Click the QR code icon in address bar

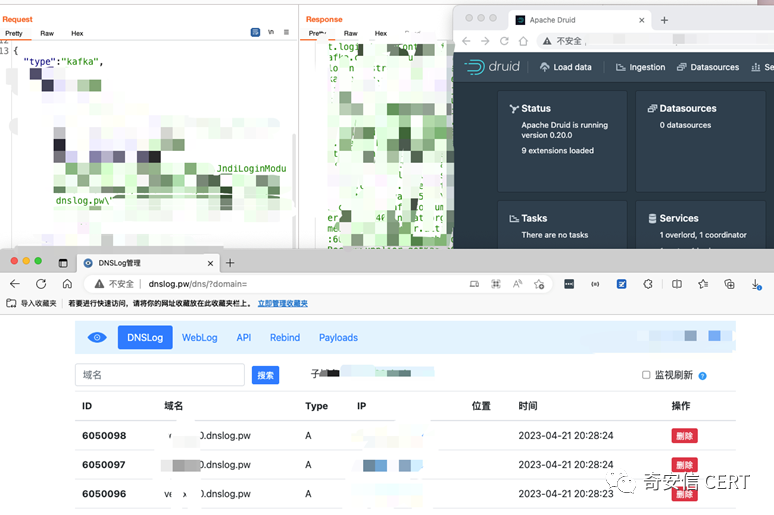(496, 284)
